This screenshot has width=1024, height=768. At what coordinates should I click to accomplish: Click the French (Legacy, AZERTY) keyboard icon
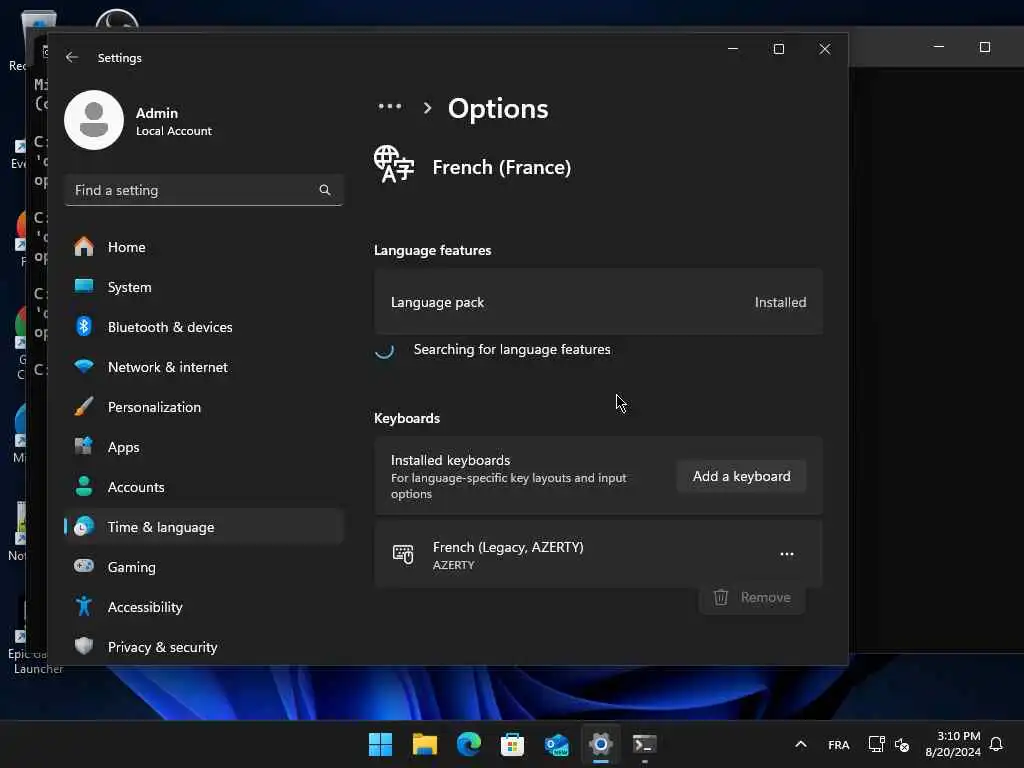tap(403, 554)
